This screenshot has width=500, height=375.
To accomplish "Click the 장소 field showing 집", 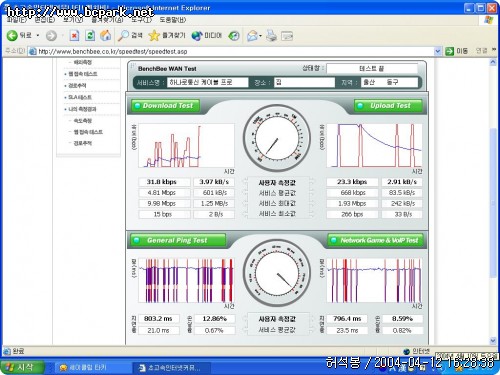I will pos(304,82).
